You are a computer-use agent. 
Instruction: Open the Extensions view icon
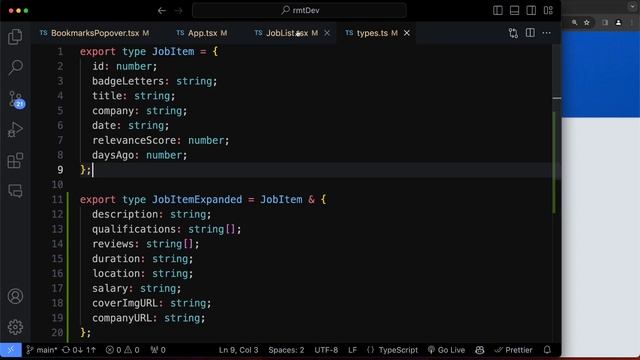coord(15,160)
